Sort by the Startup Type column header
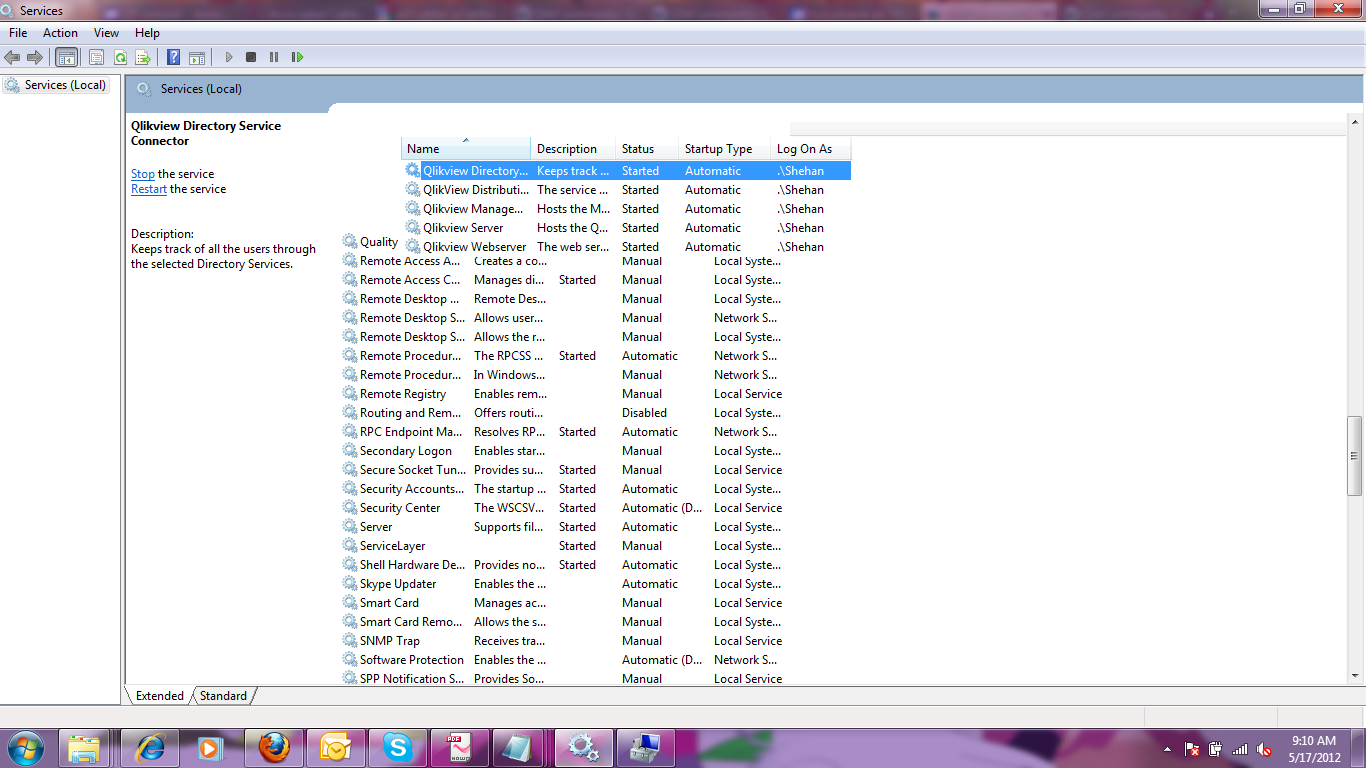This screenshot has width=1366, height=768. click(x=725, y=148)
